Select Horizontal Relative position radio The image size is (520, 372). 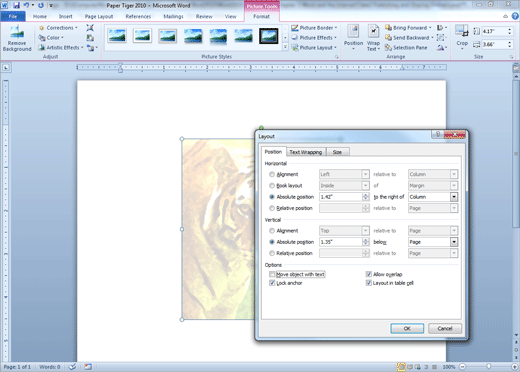(x=272, y=208)
